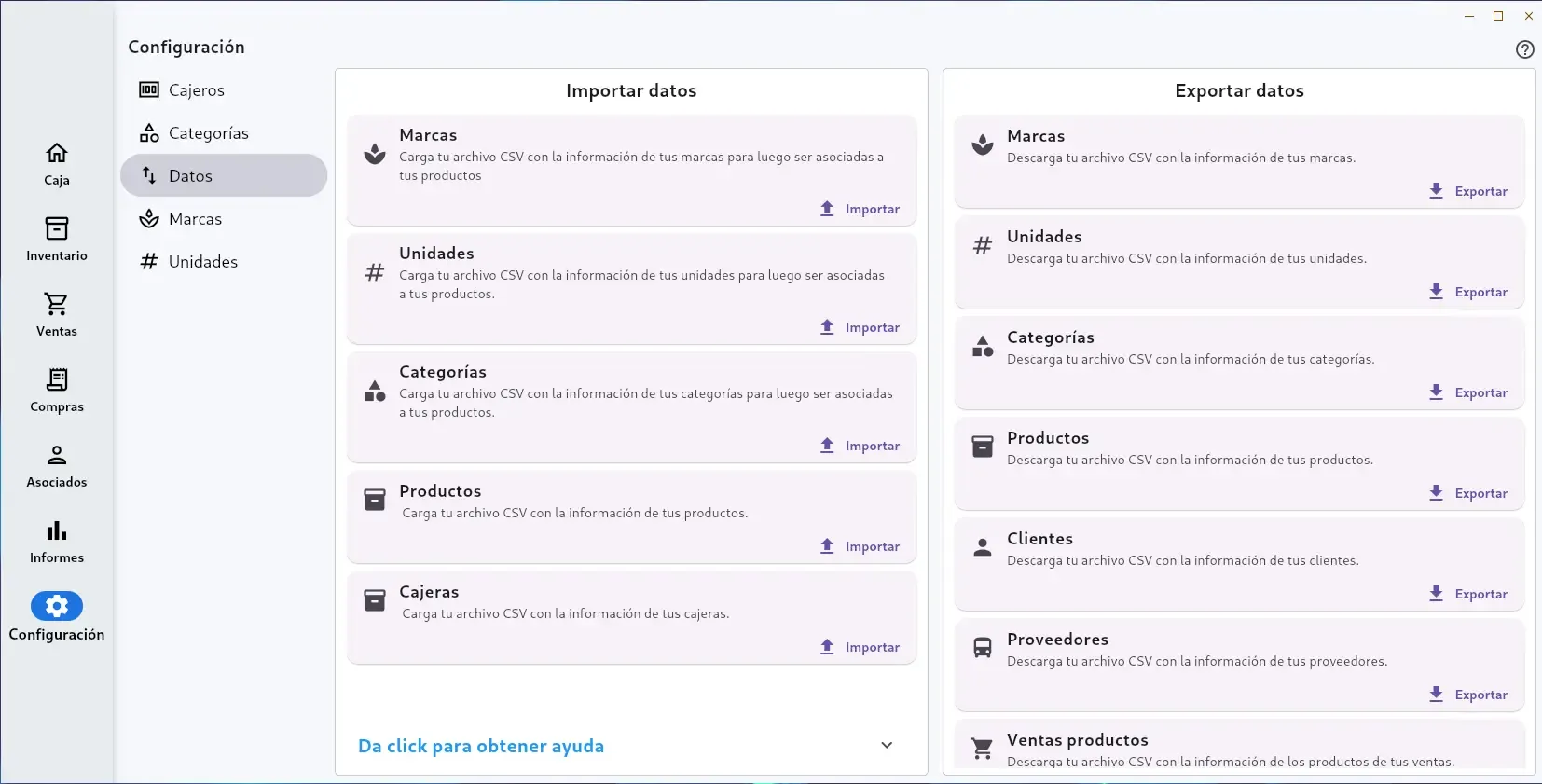Click the Unidades hash icon in Exportar datos
The width and height of the screenshot is (1542, 784).
[983, 245]
